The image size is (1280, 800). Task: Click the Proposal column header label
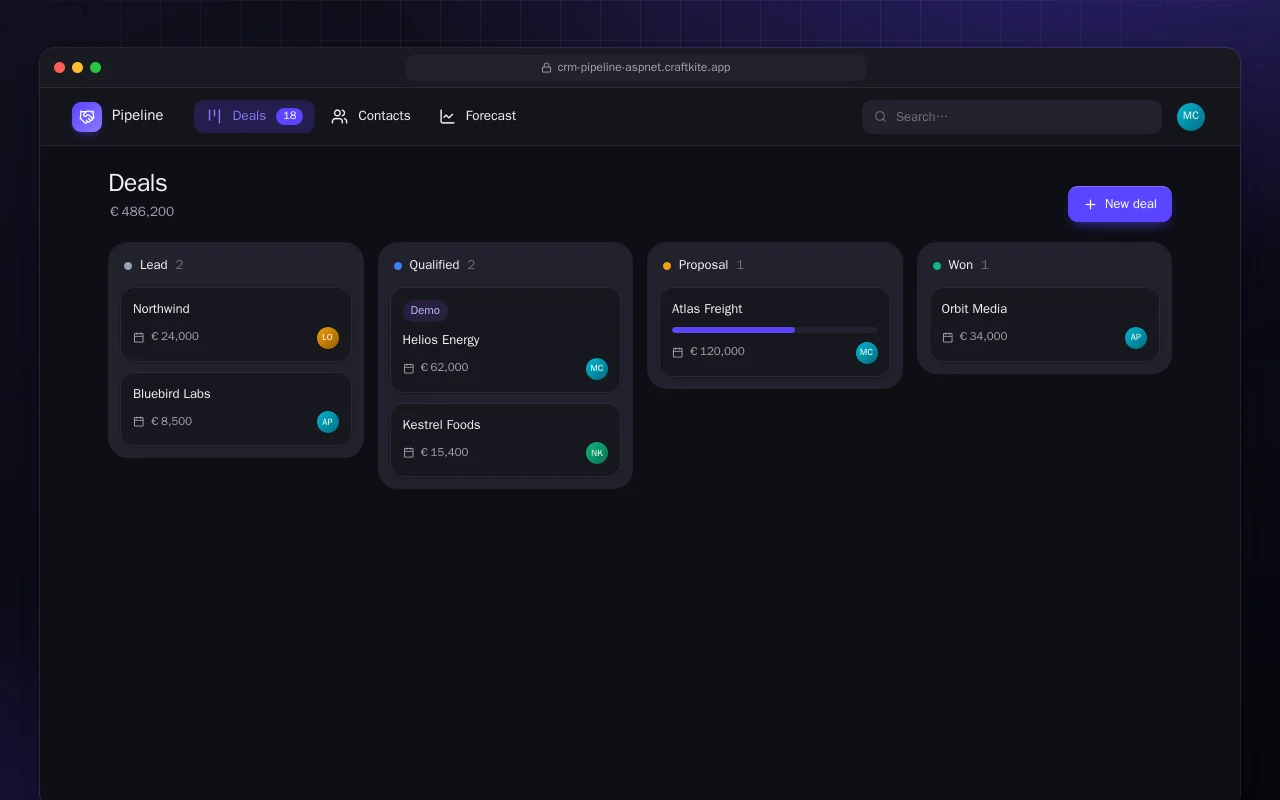coord(704,265)
